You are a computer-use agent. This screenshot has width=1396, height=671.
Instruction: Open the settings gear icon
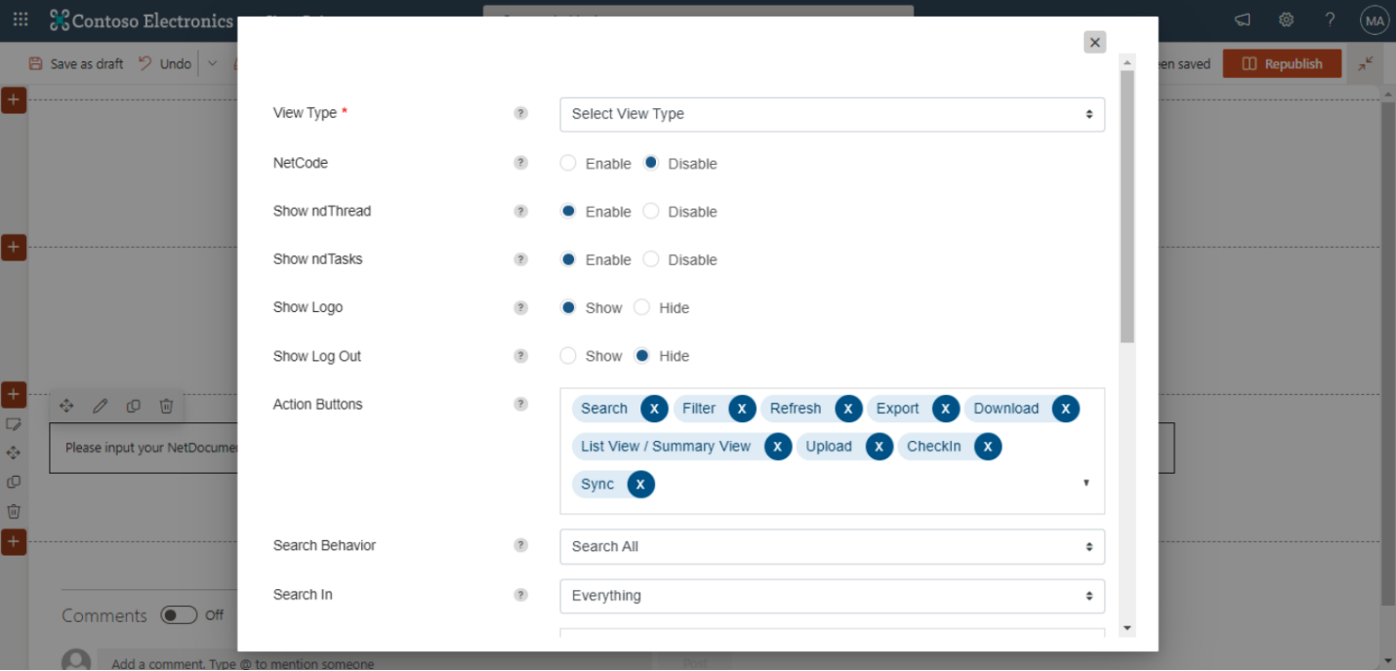click(1286, 19)
